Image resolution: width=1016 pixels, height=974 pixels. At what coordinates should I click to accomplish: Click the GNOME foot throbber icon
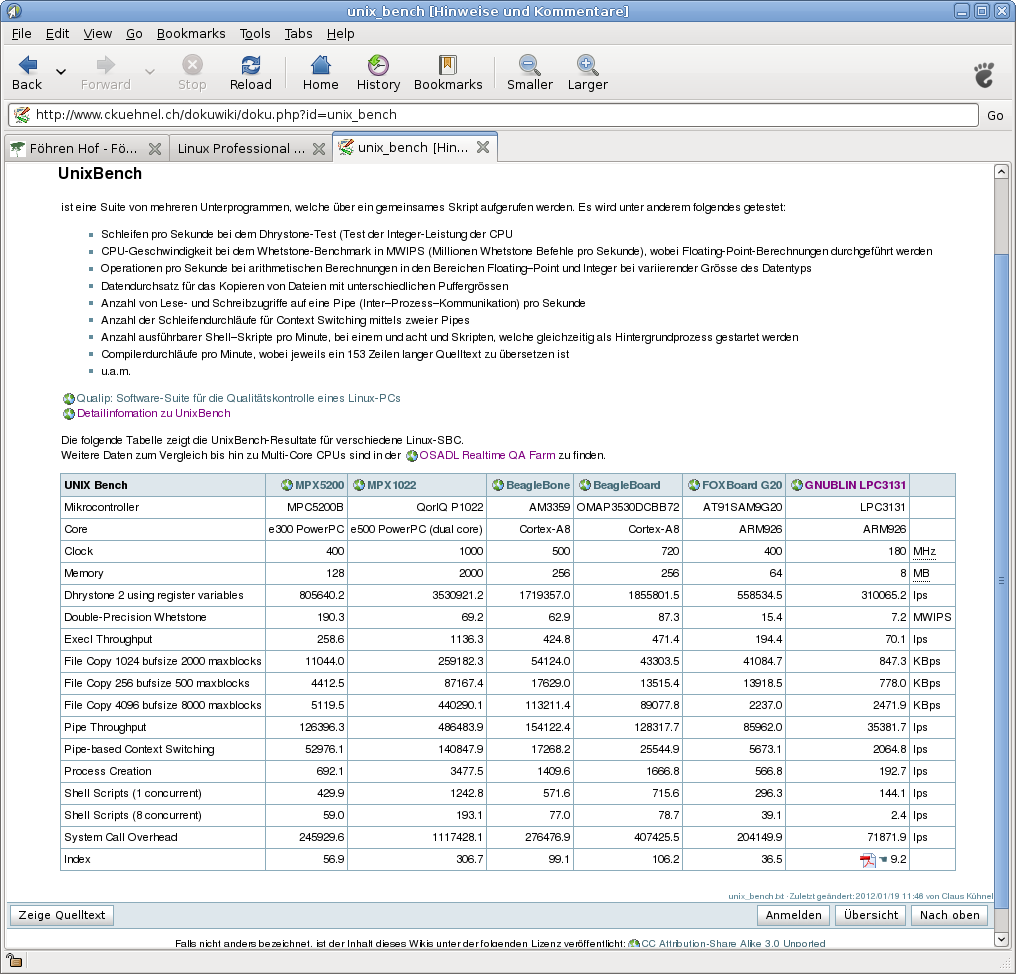click(x=984, y=75)
